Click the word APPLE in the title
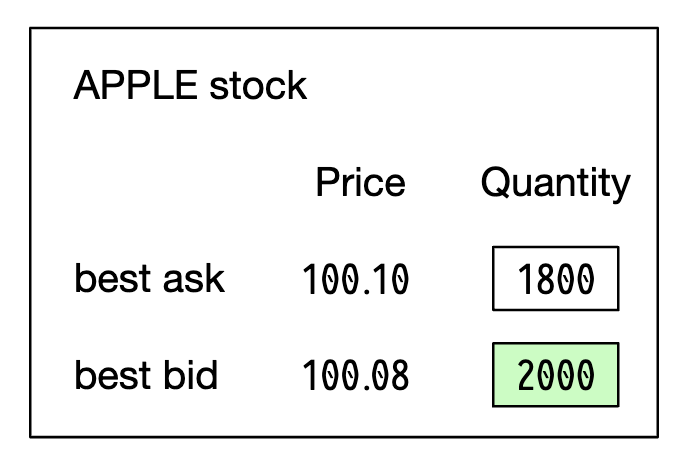The height and width of the screenshot is (462, 690). 136,87
